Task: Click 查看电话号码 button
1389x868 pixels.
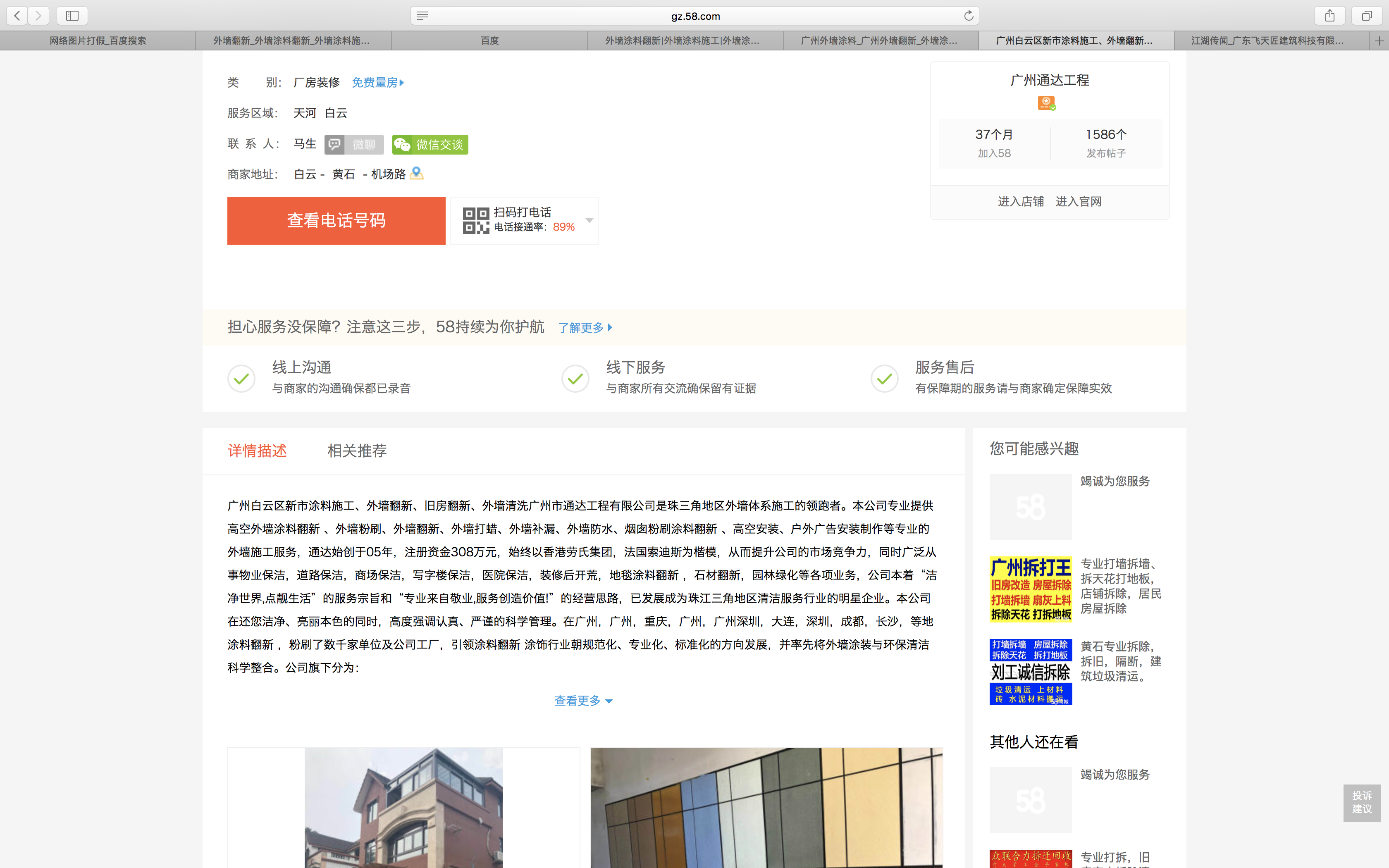Action: (x=337, y=220)
